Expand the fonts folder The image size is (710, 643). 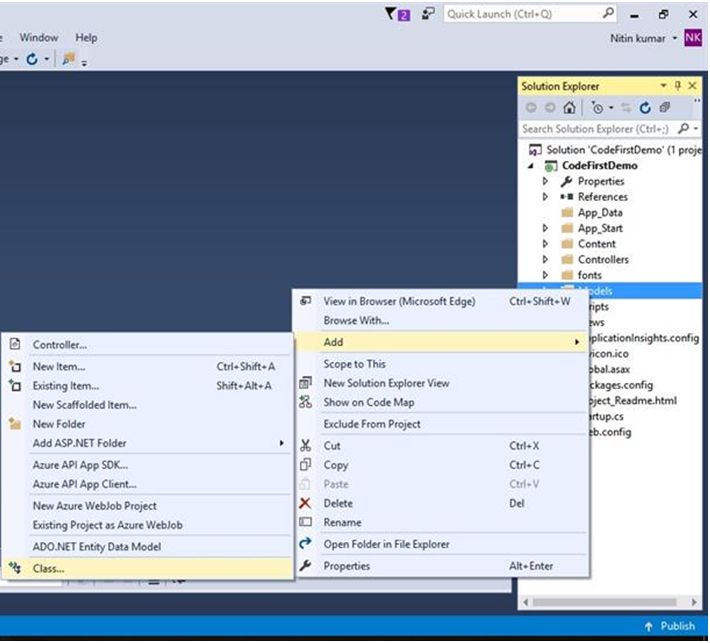click(545, 275)
